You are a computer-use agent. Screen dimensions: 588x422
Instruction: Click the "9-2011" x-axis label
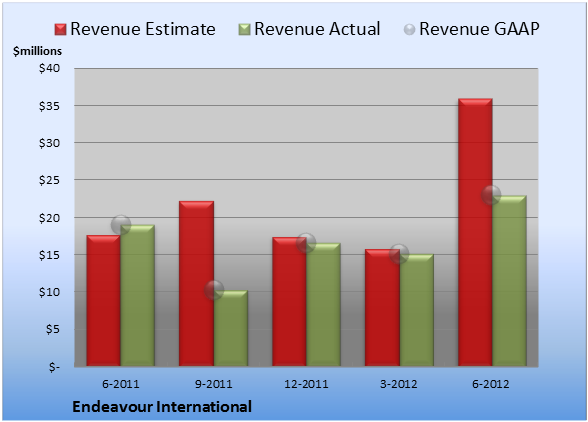point(214,384)
